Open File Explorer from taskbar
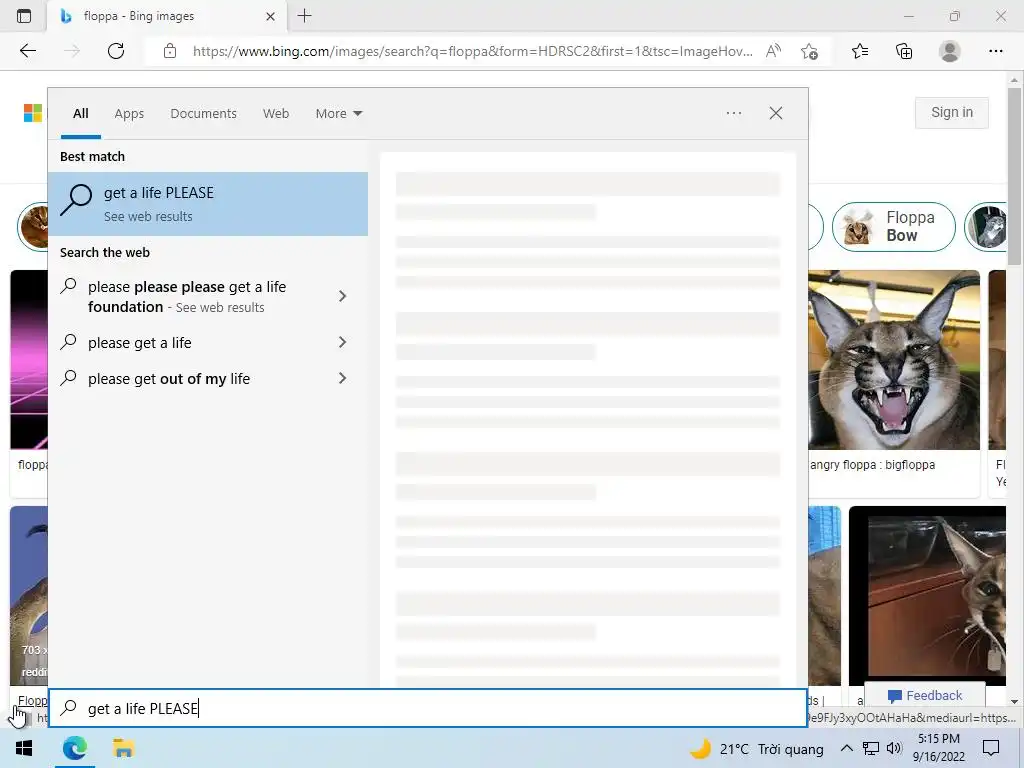The image size is (1024, 768). [123, 748]
